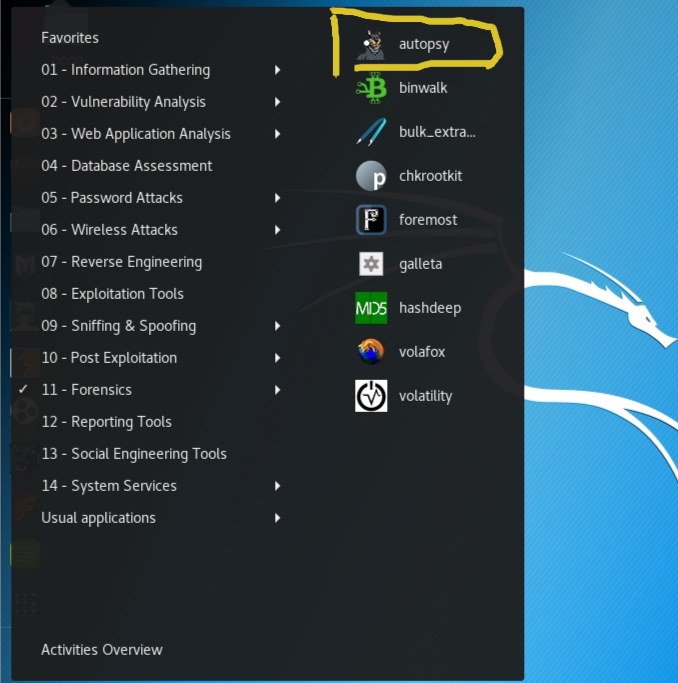
Task: Select the volatility entry label
Action: coord(426,396)
